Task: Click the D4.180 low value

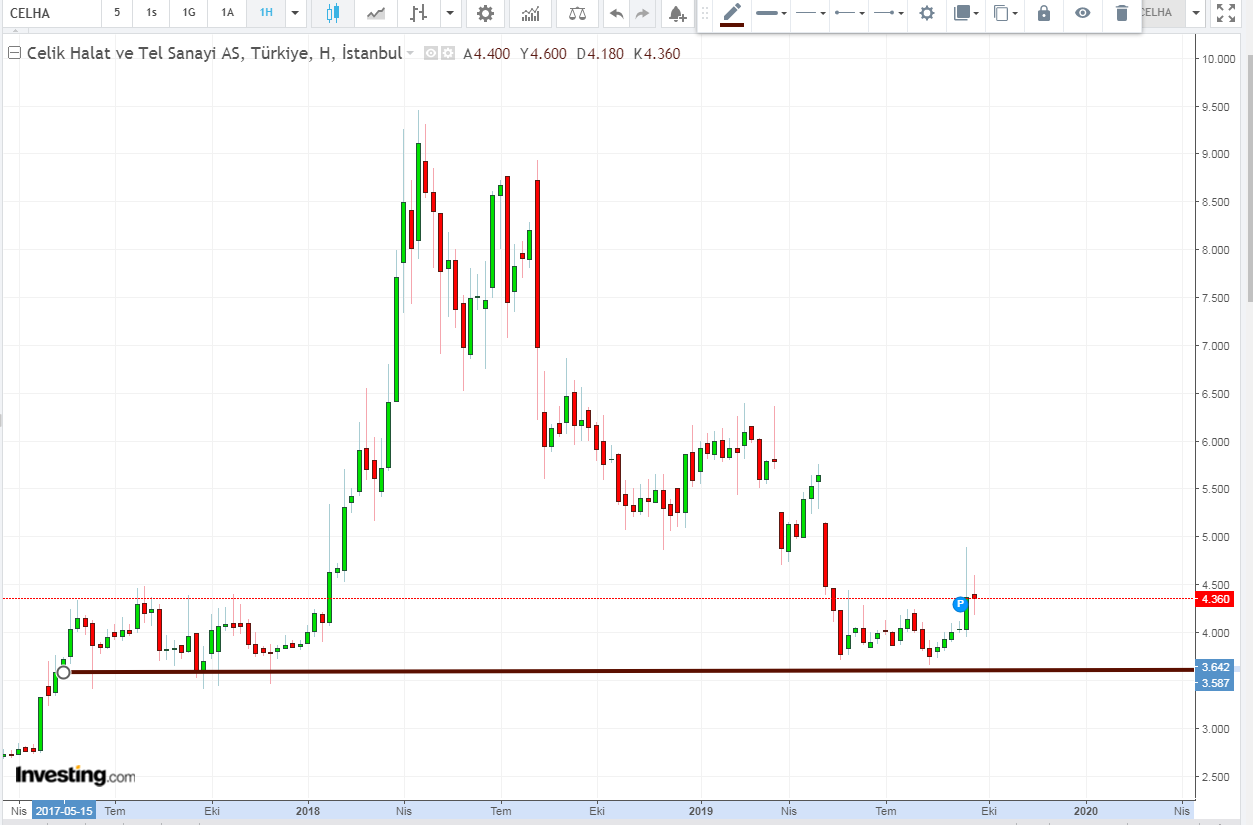Action: 601,54
